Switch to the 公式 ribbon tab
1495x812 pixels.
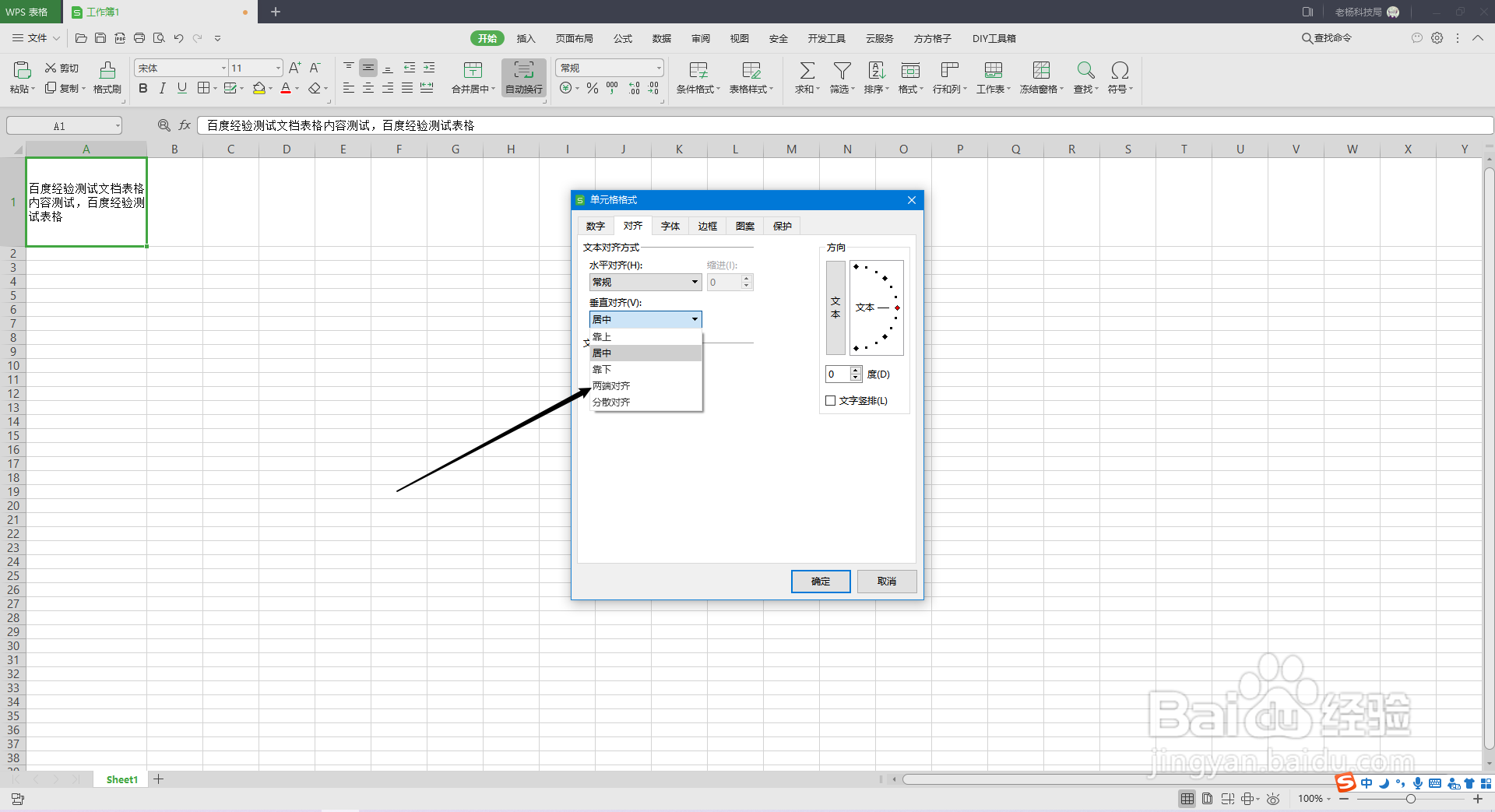pos(623,38)
